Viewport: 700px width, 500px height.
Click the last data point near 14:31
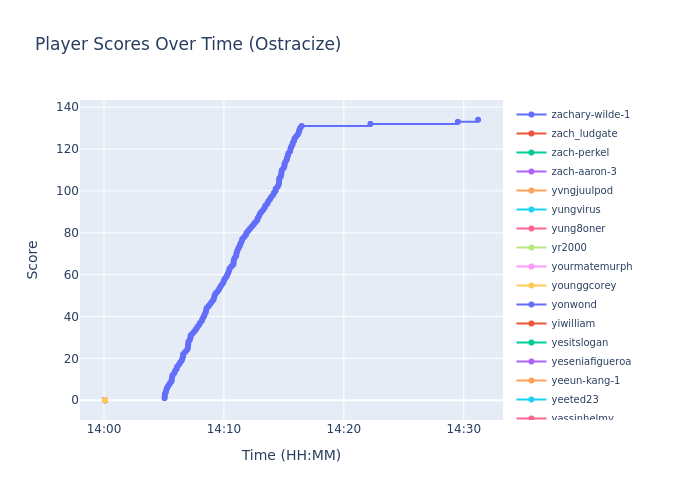click(x=477, y=120)
